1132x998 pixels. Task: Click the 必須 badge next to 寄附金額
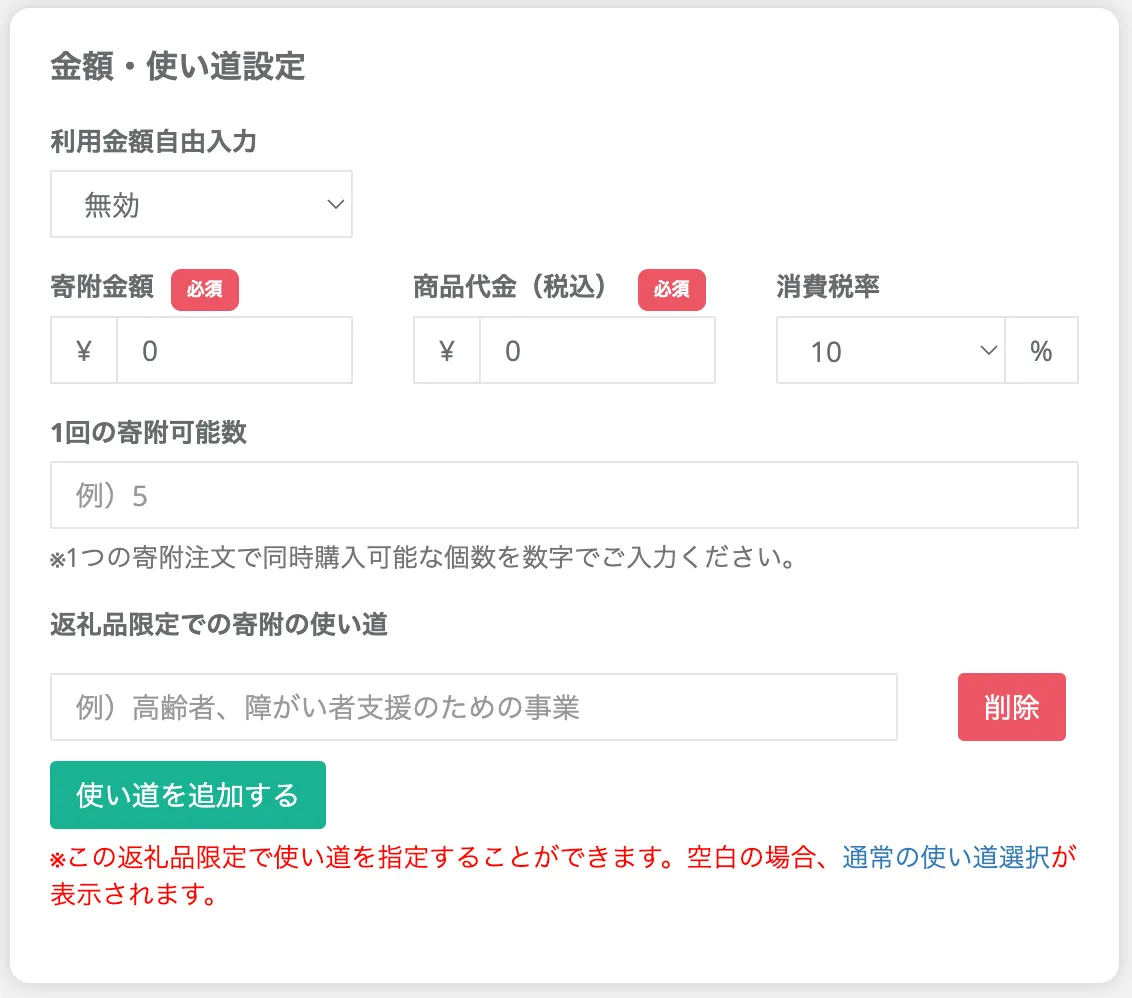tap(205, 290)
